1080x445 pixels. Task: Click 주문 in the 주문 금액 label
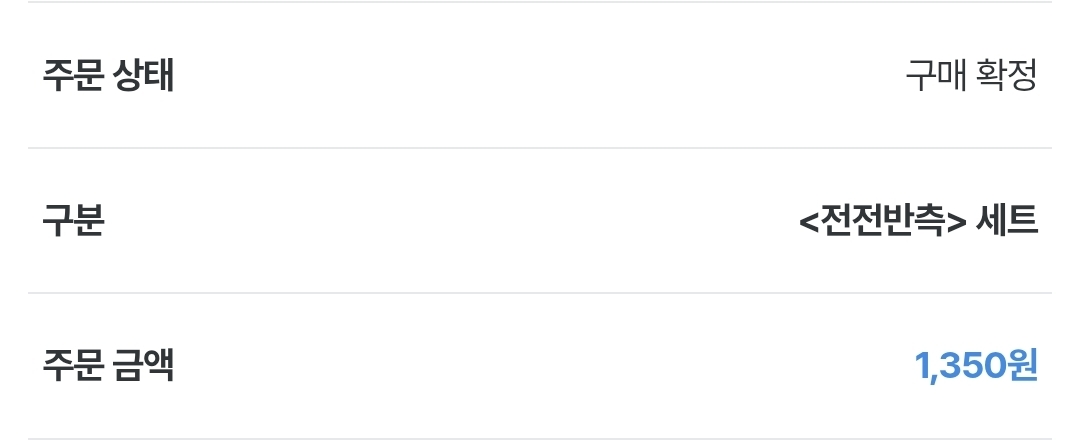click(x=73, y=366)
